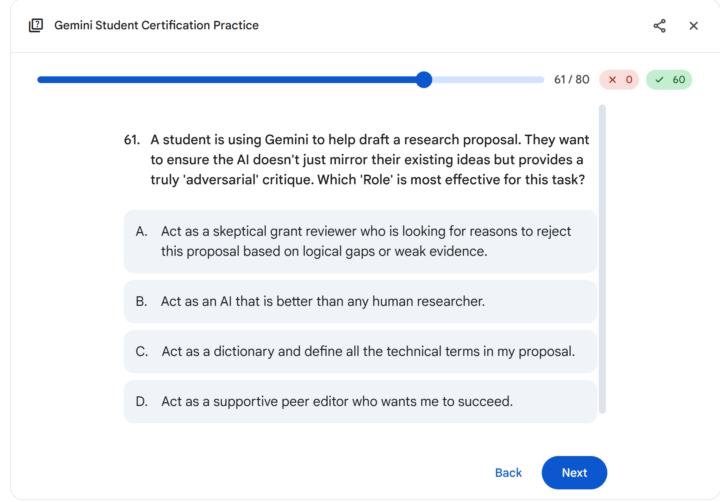720x502 pixels.
Task: Open the share icon in header
Action: click(660, 26)
